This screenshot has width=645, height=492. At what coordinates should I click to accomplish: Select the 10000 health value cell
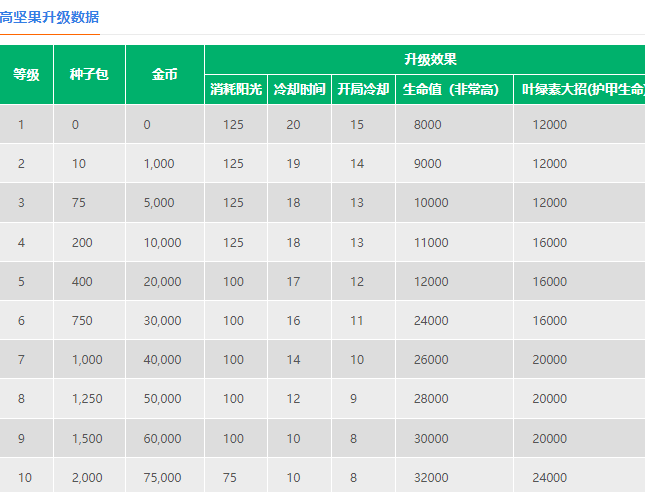(455, 202)
